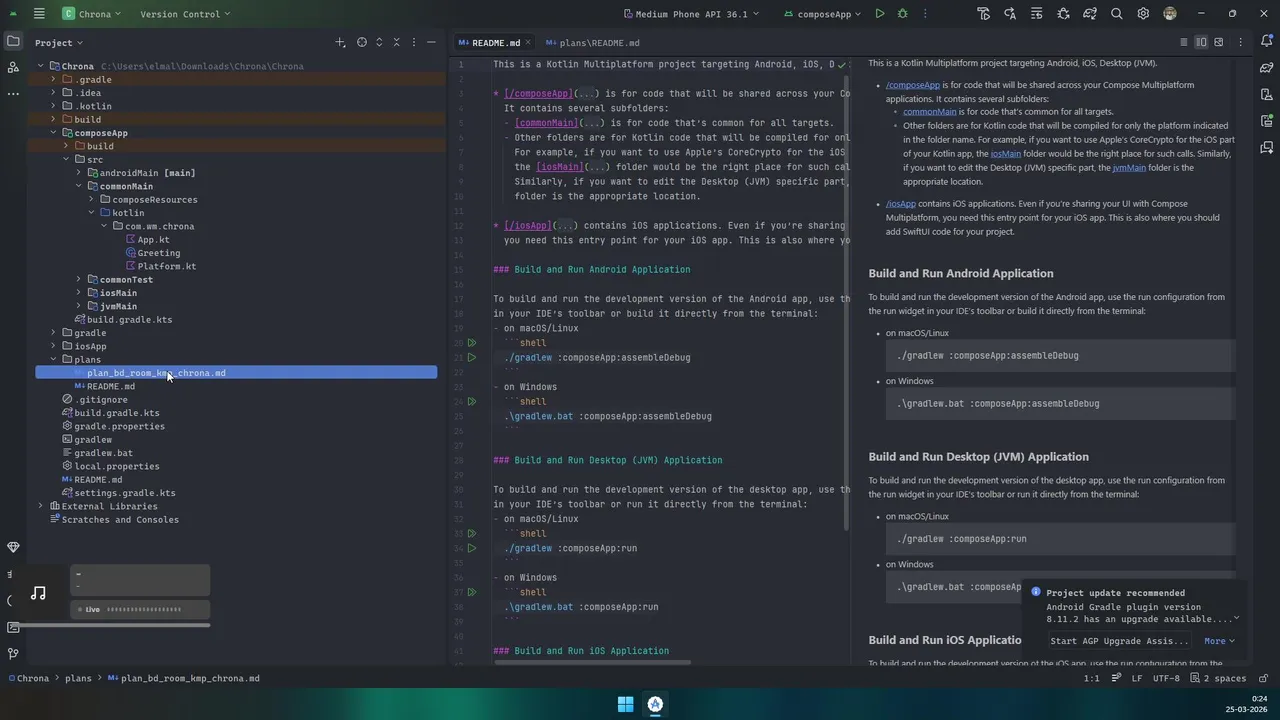Viewport: 1280px width, 720px height.
Task: Open the main hamburger menu
Action: click(38, 14)
